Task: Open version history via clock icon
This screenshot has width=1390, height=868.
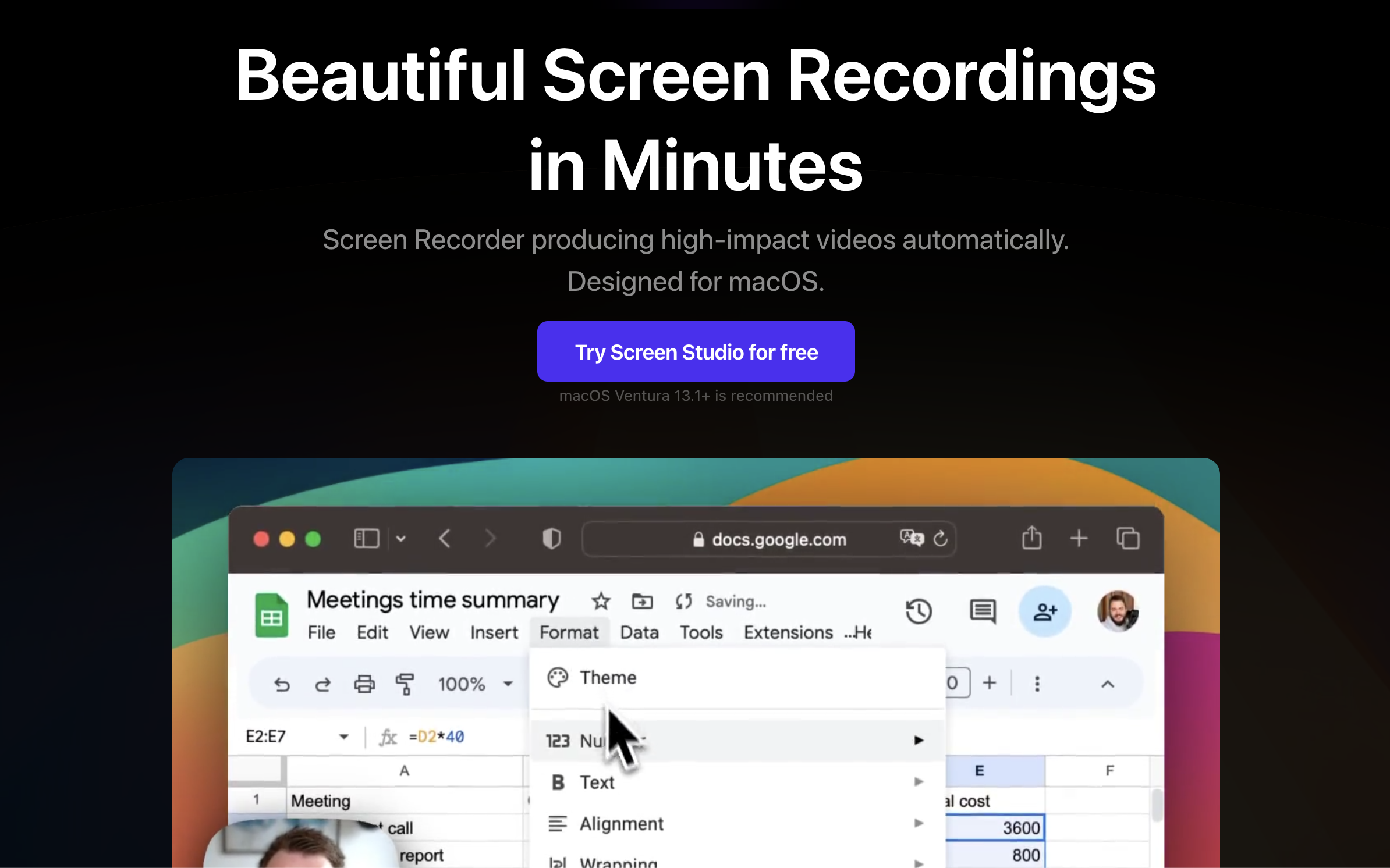Action: coord(919,611)
